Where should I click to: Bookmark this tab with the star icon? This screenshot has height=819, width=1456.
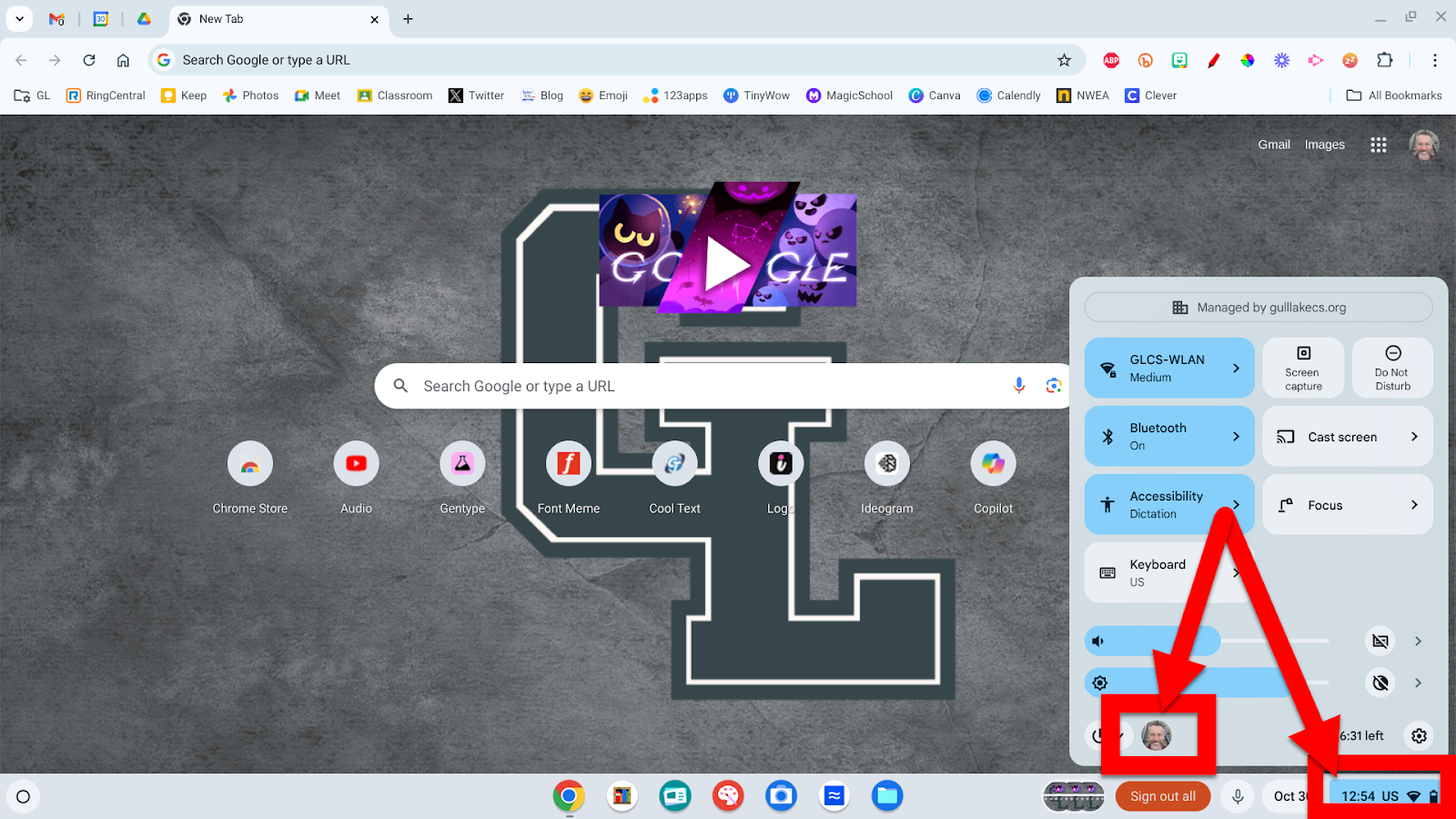[1064, 60]
